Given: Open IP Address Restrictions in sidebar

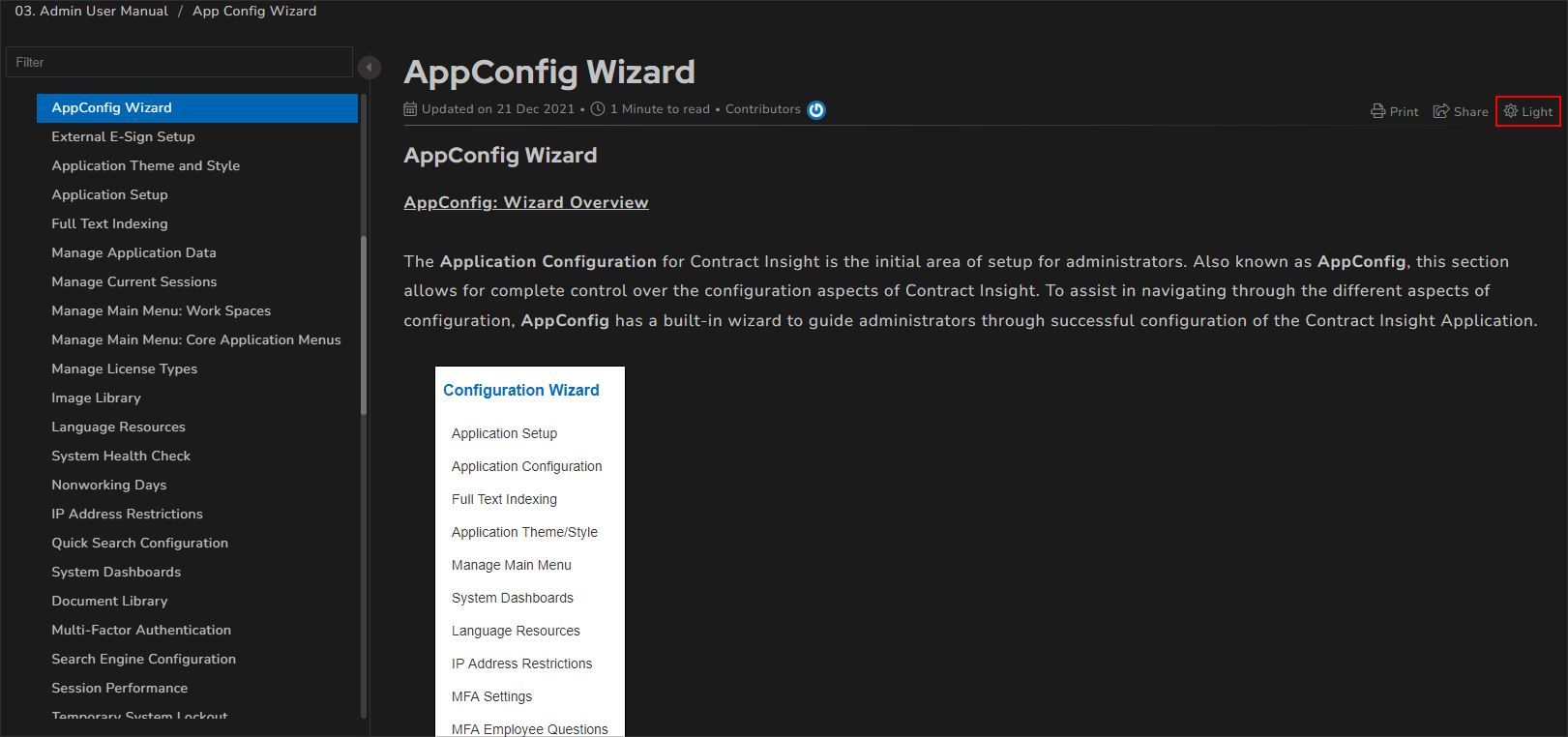Looking at the screenshot, I should coord(127,514).
